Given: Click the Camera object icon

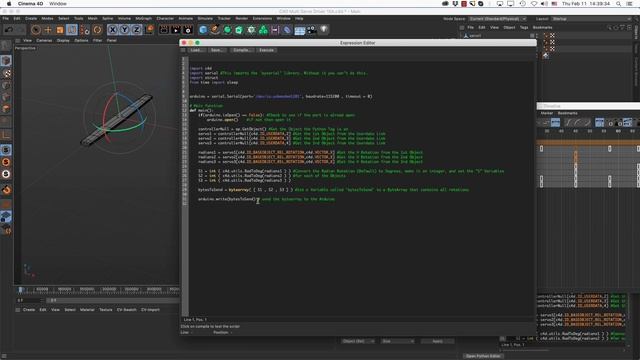Looking at the screenshot, I should (311, 30).
